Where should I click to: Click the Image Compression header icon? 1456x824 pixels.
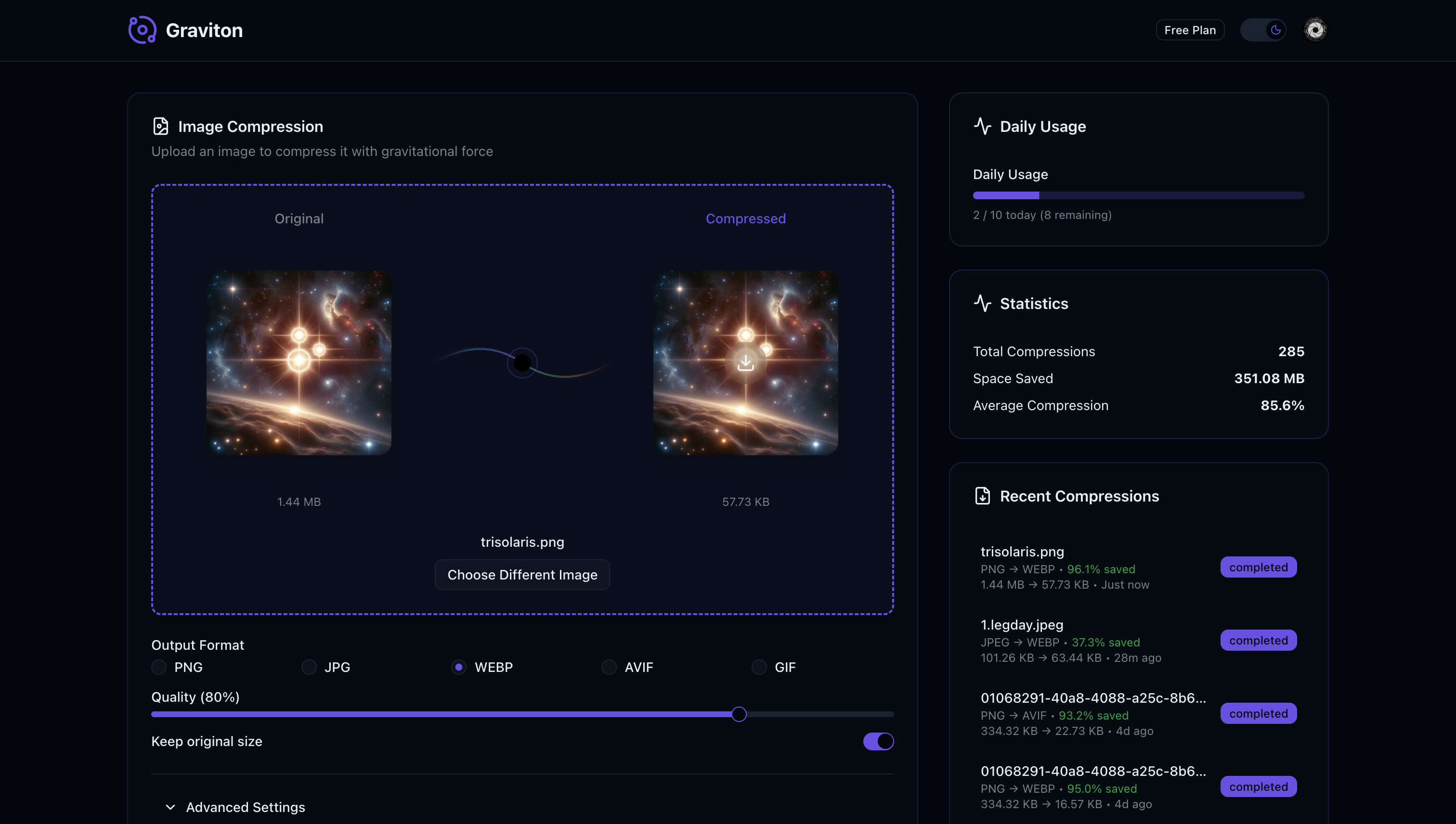[161, 126]
